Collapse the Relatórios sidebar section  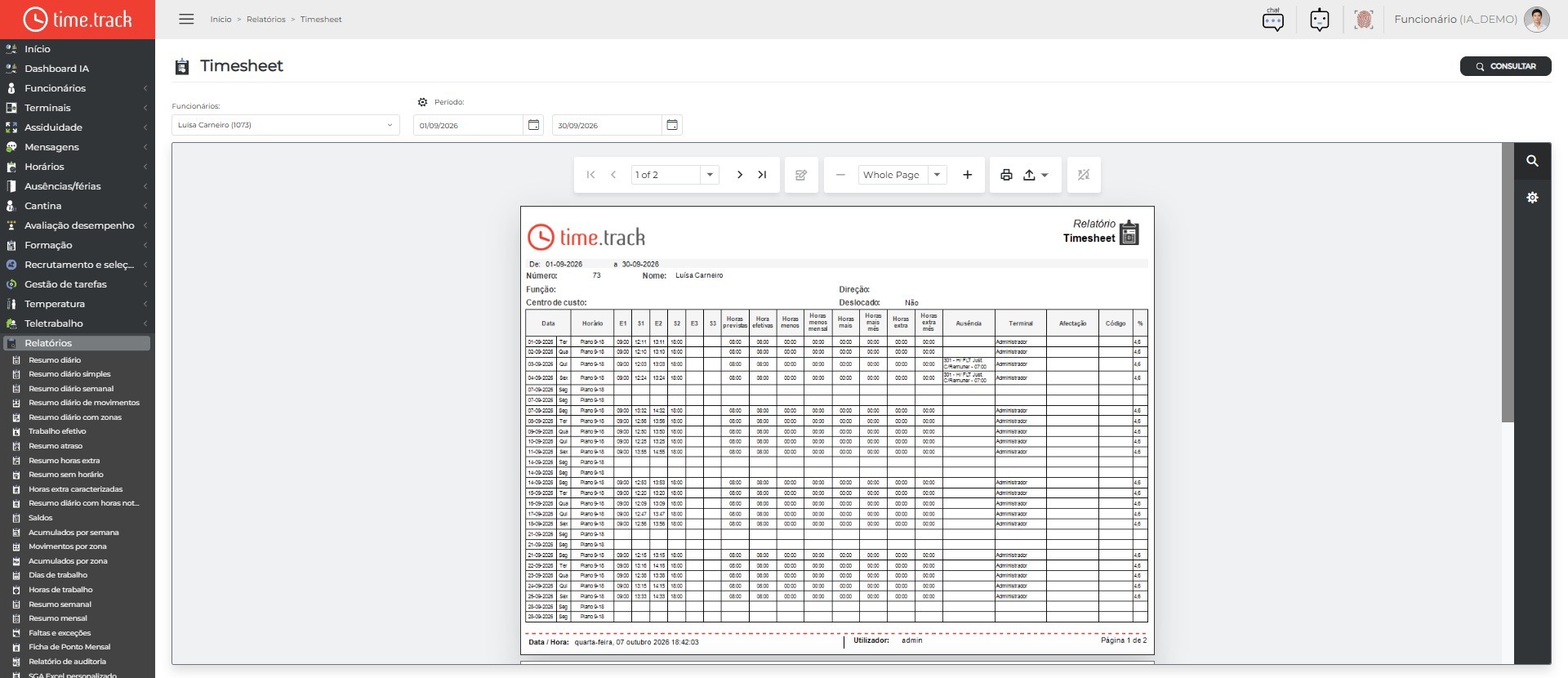click(x=77, y=343)
